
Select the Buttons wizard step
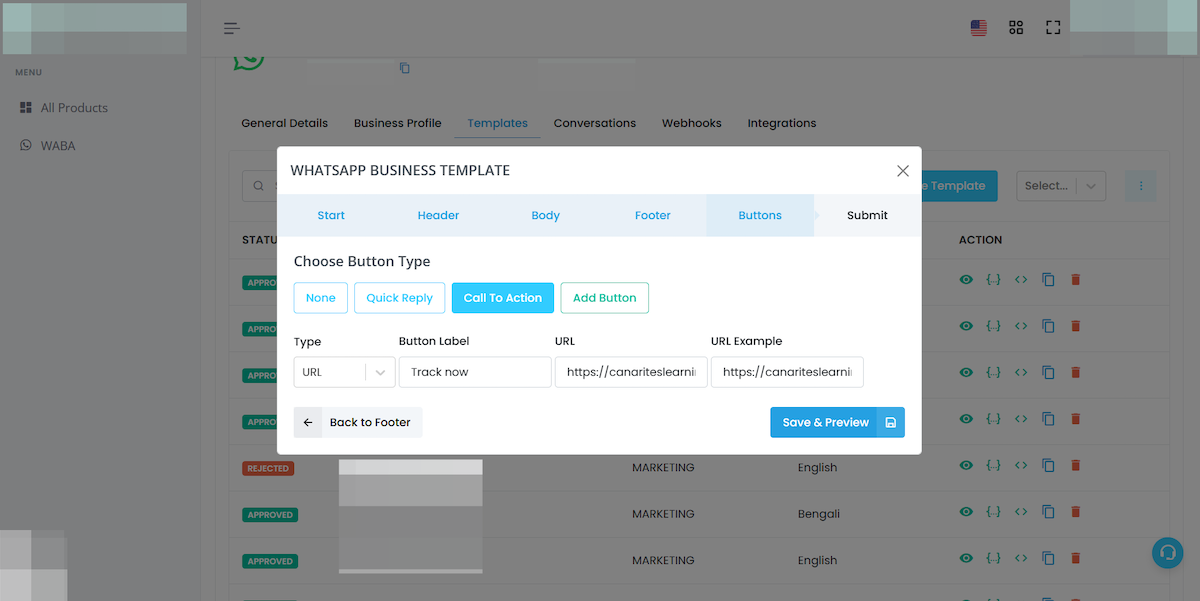pos(760,215)
